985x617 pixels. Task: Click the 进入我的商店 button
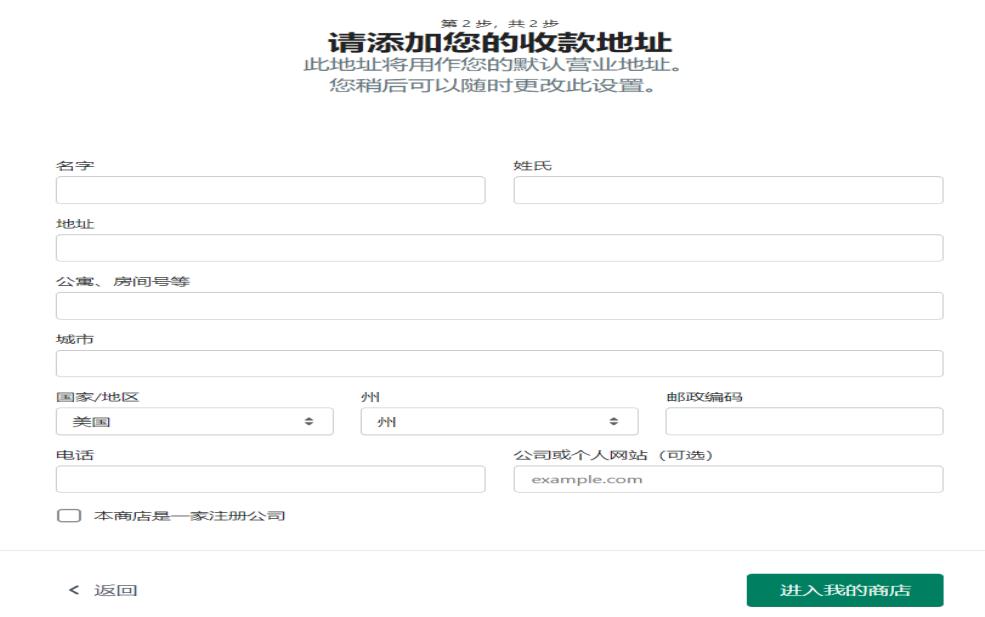click(845, 590)
